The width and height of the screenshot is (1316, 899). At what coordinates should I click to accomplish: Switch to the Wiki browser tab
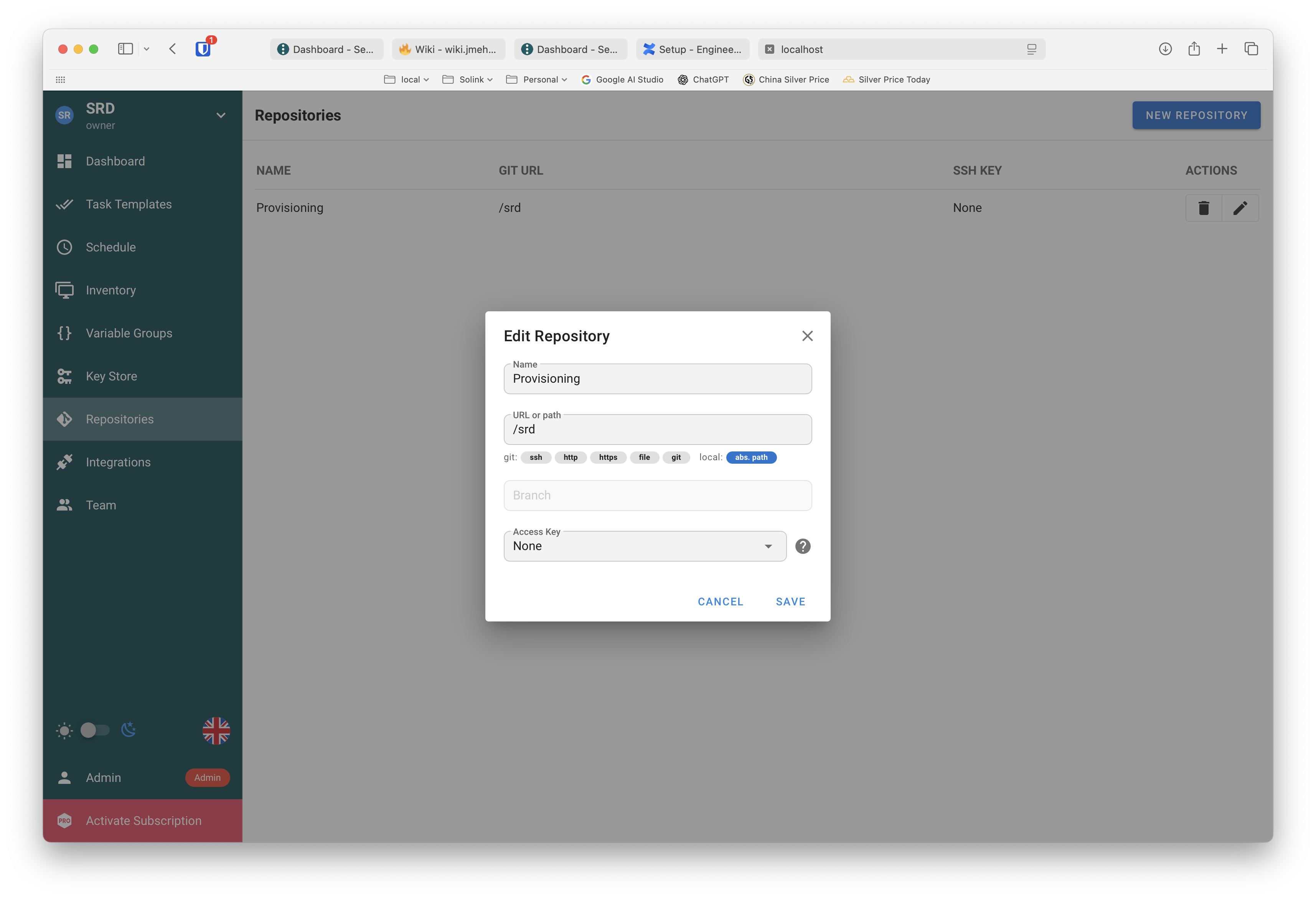pyautogui.click(x=448, y=49)
